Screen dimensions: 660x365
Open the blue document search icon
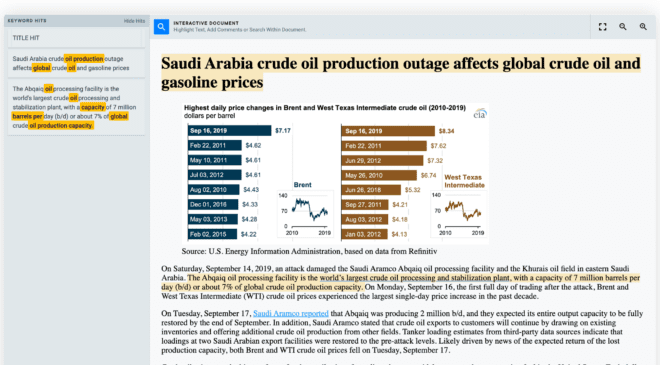pyautogui.click(x=161, y=27)
